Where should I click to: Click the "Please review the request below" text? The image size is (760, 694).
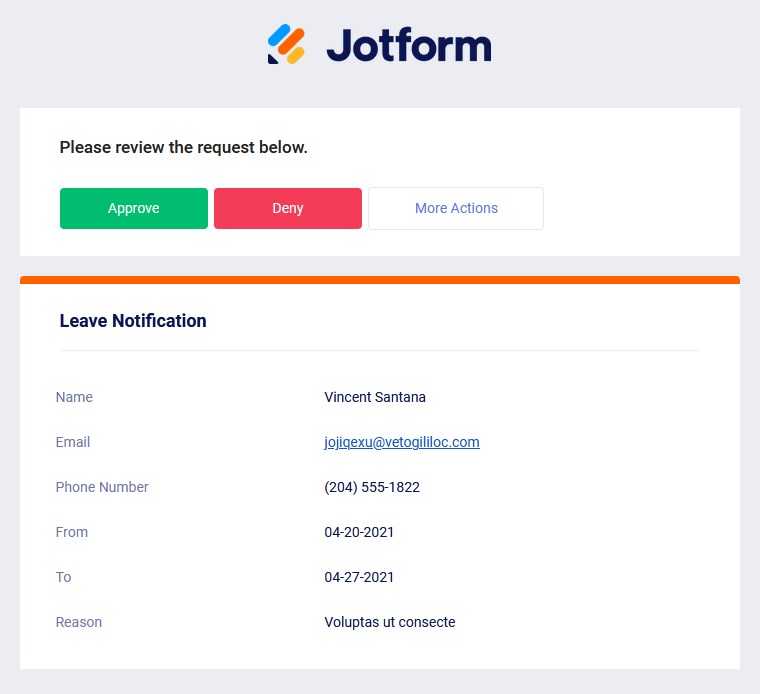click(x=184, y=147)
